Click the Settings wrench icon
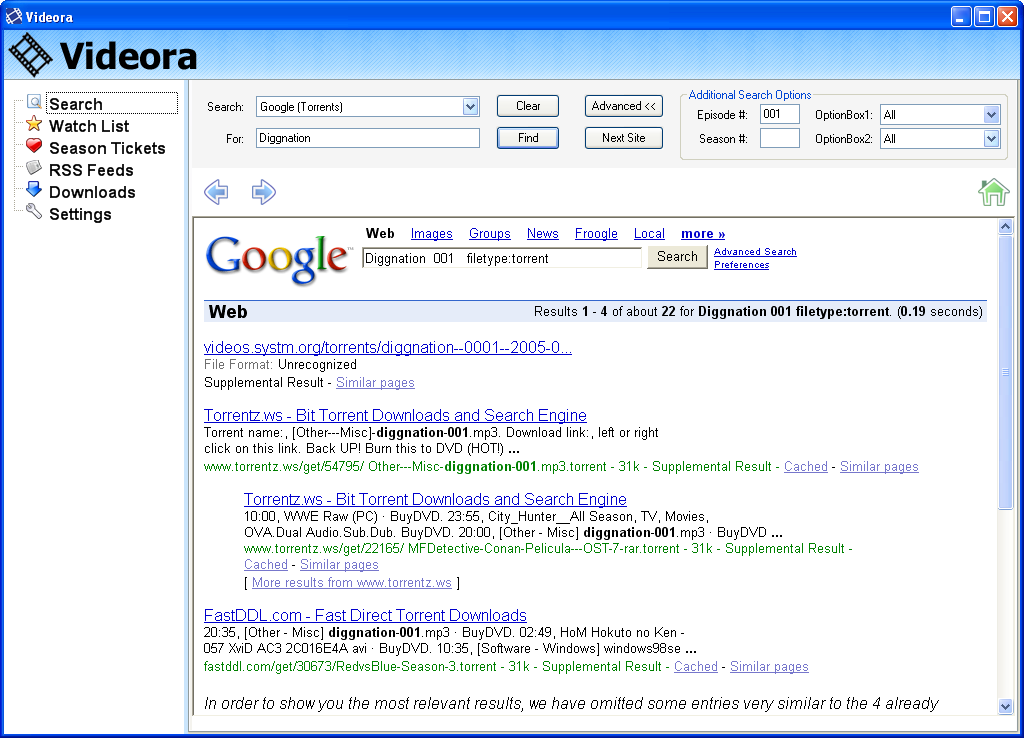1024x738 pixels. [x=34, y=212]
